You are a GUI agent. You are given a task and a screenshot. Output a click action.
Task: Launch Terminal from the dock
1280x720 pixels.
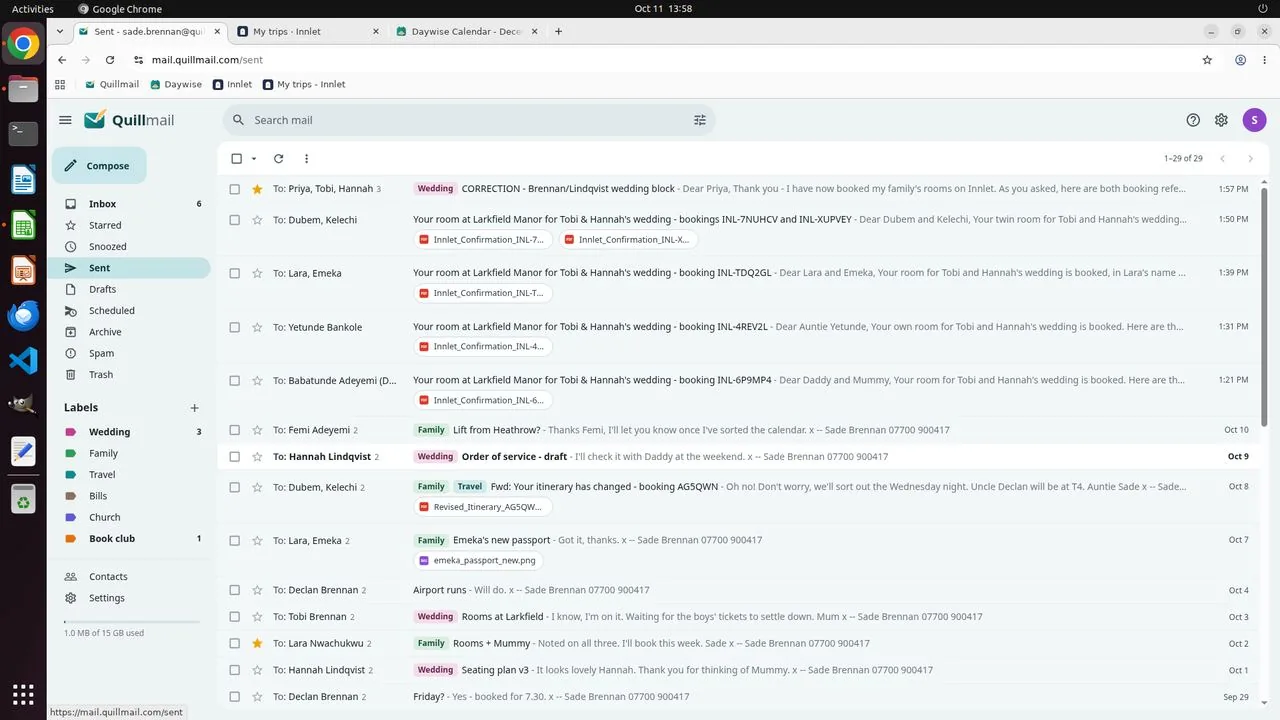coord(23,134)
